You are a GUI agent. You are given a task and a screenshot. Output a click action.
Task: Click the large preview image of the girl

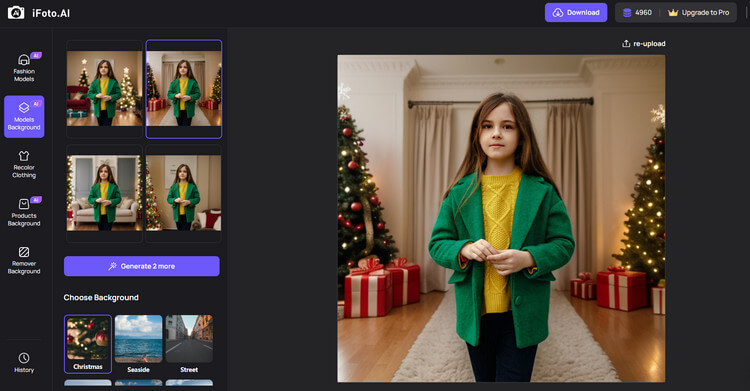501,218
